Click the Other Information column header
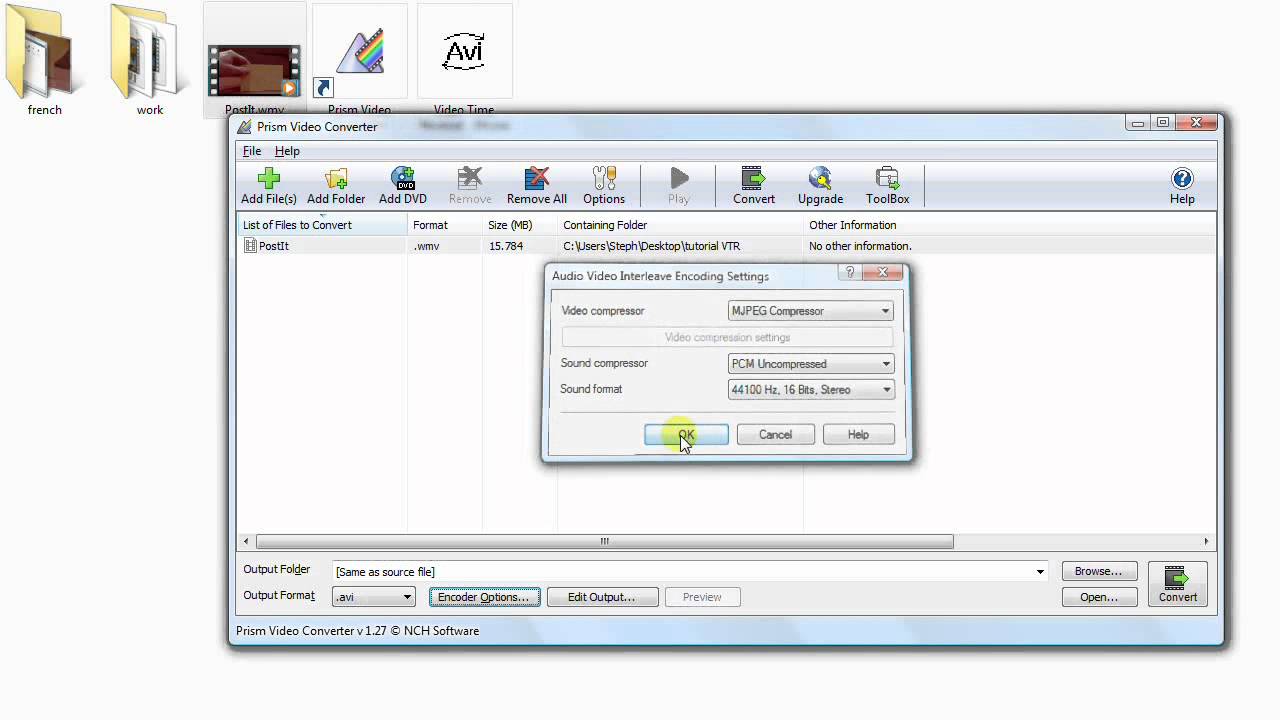This screenshot has width=1280, height=720. [x=1010, y=225]
